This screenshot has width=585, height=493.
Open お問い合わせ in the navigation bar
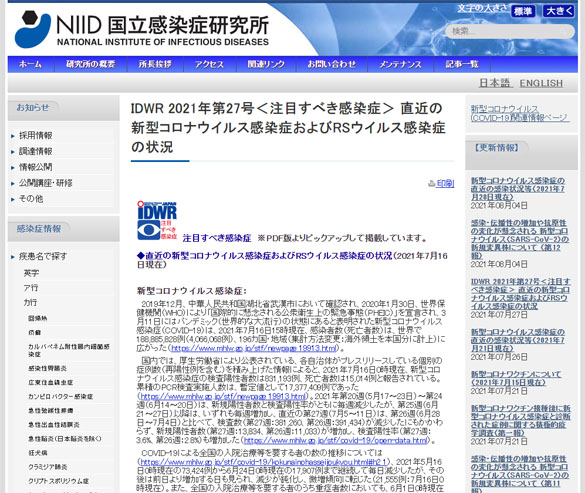coord(332,64)
